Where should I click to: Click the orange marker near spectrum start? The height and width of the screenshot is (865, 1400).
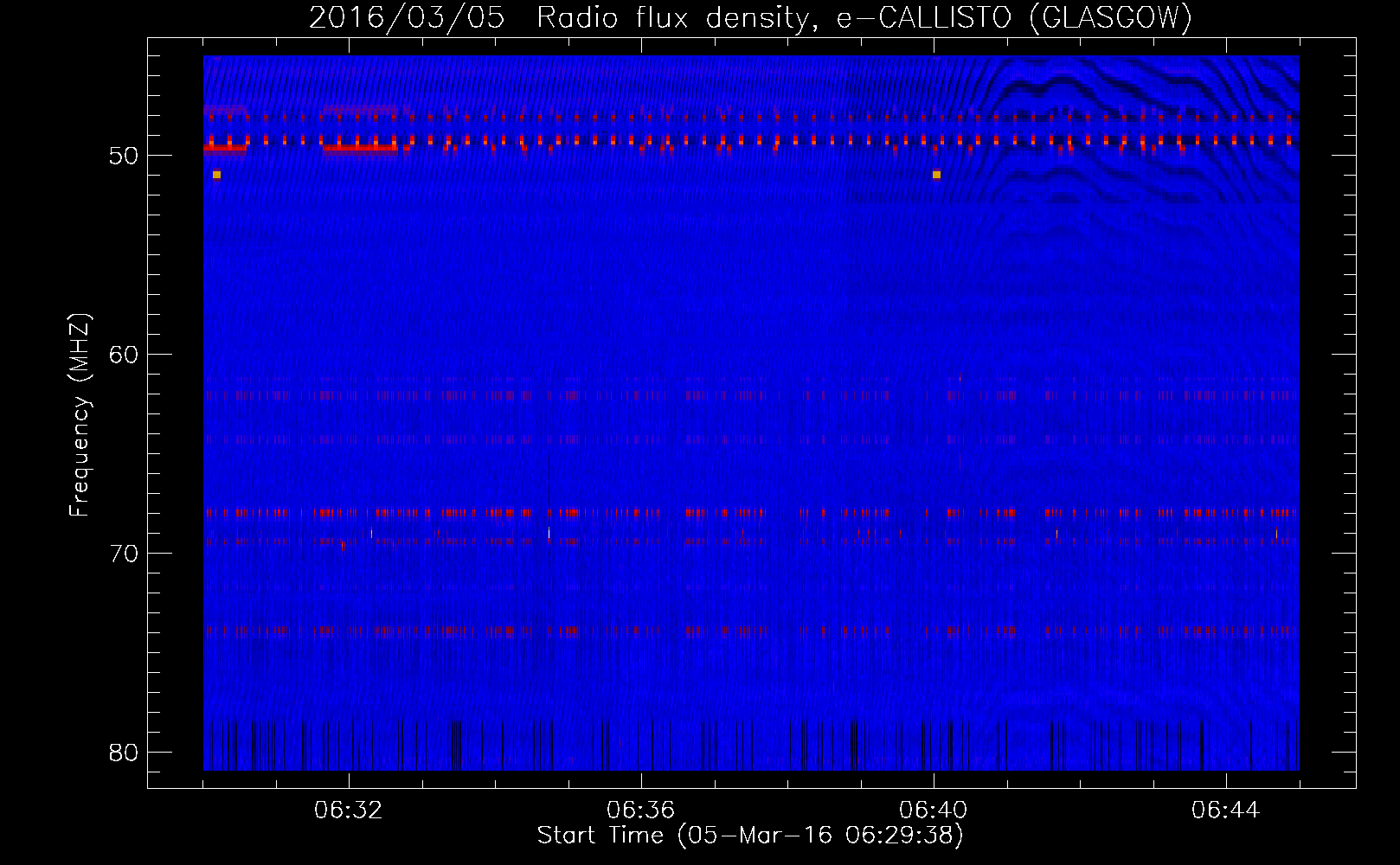[216, 175]
